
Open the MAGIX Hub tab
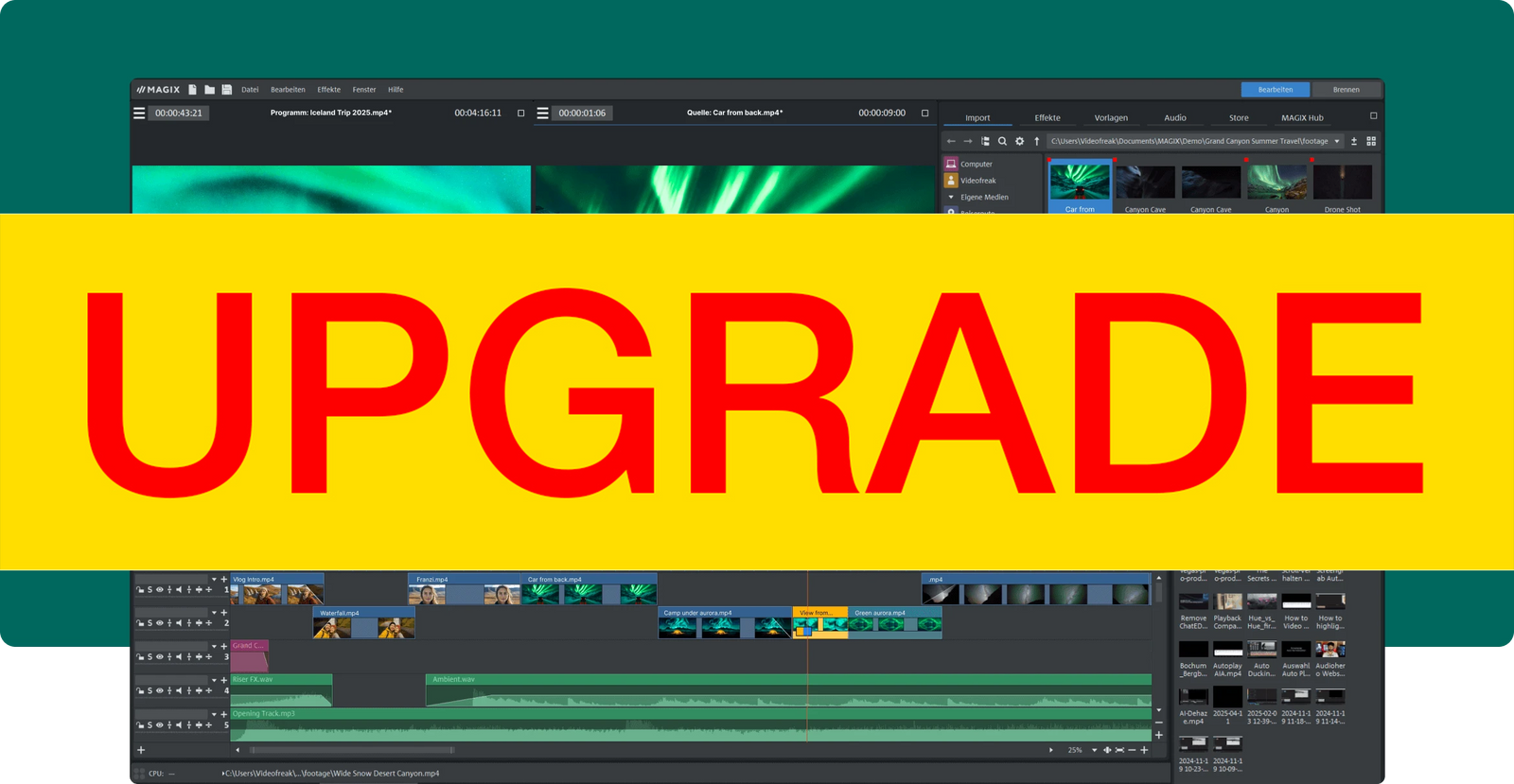coord(1302,118)
